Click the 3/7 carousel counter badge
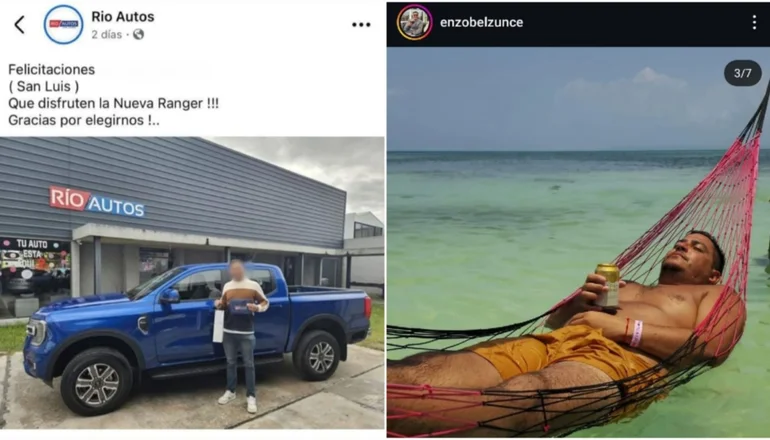 click(x=742, y=73)
